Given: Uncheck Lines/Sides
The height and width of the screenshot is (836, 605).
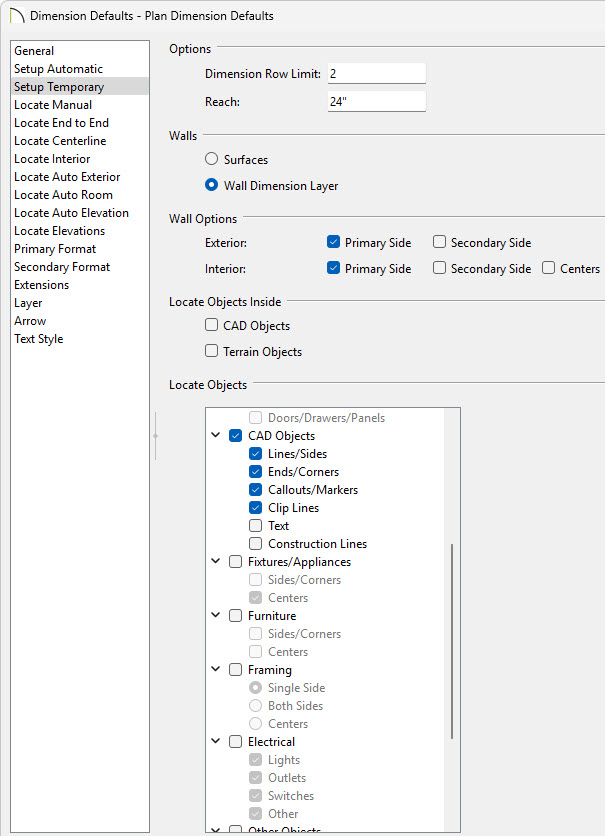Looking at the screenshot, I should click(x=256, y=454).
